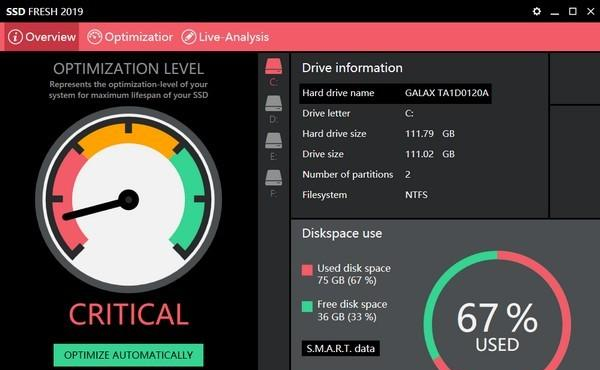
Task: Open the Overview tab
Action: click(x=41, y=37)
